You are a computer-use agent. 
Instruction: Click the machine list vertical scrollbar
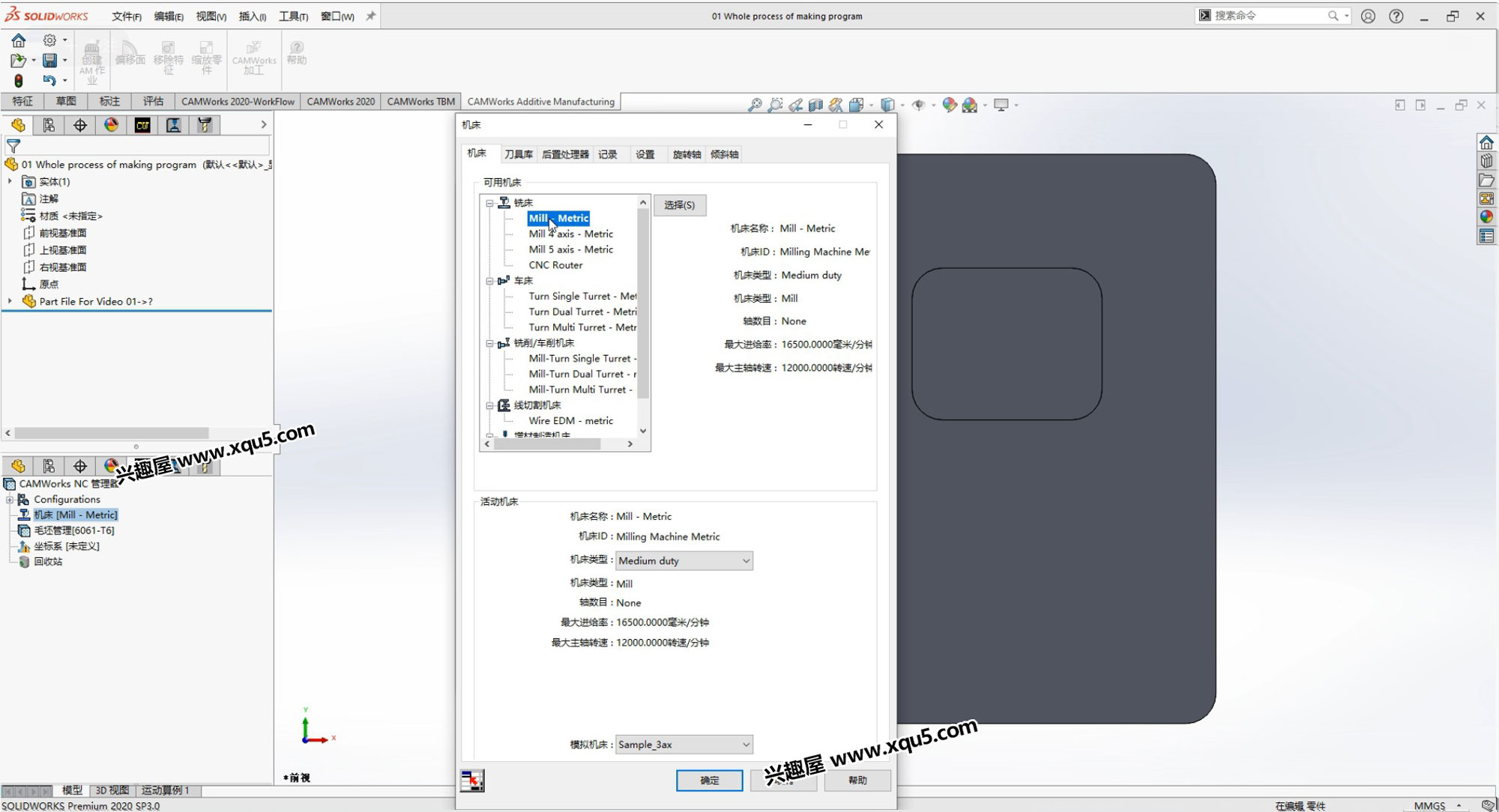pyautogui.click(x=642, y=303)
